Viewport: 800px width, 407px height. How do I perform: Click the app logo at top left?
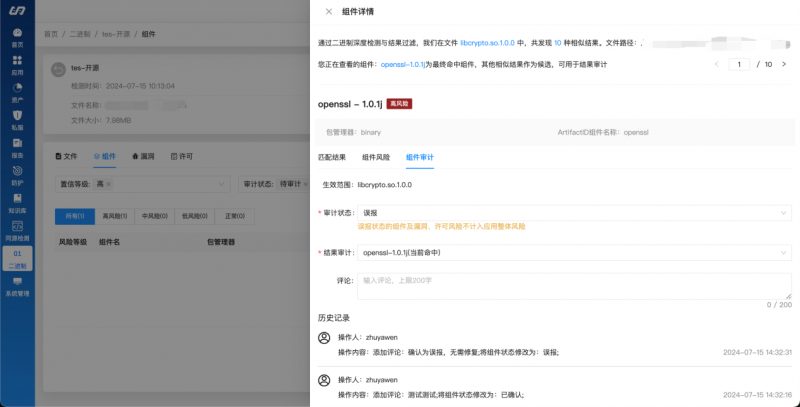point(17,11)
